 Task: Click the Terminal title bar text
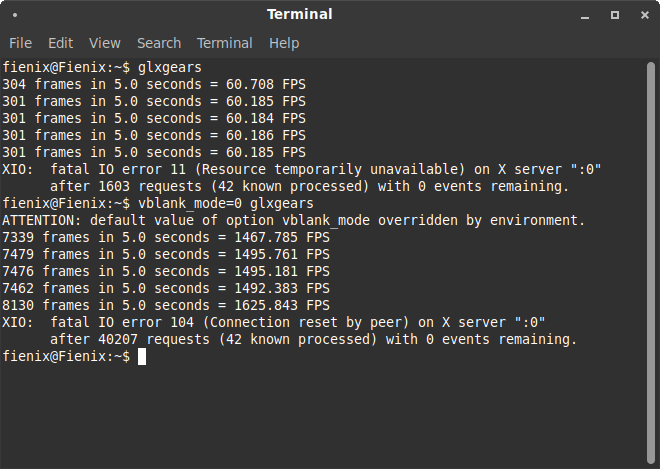299,15
